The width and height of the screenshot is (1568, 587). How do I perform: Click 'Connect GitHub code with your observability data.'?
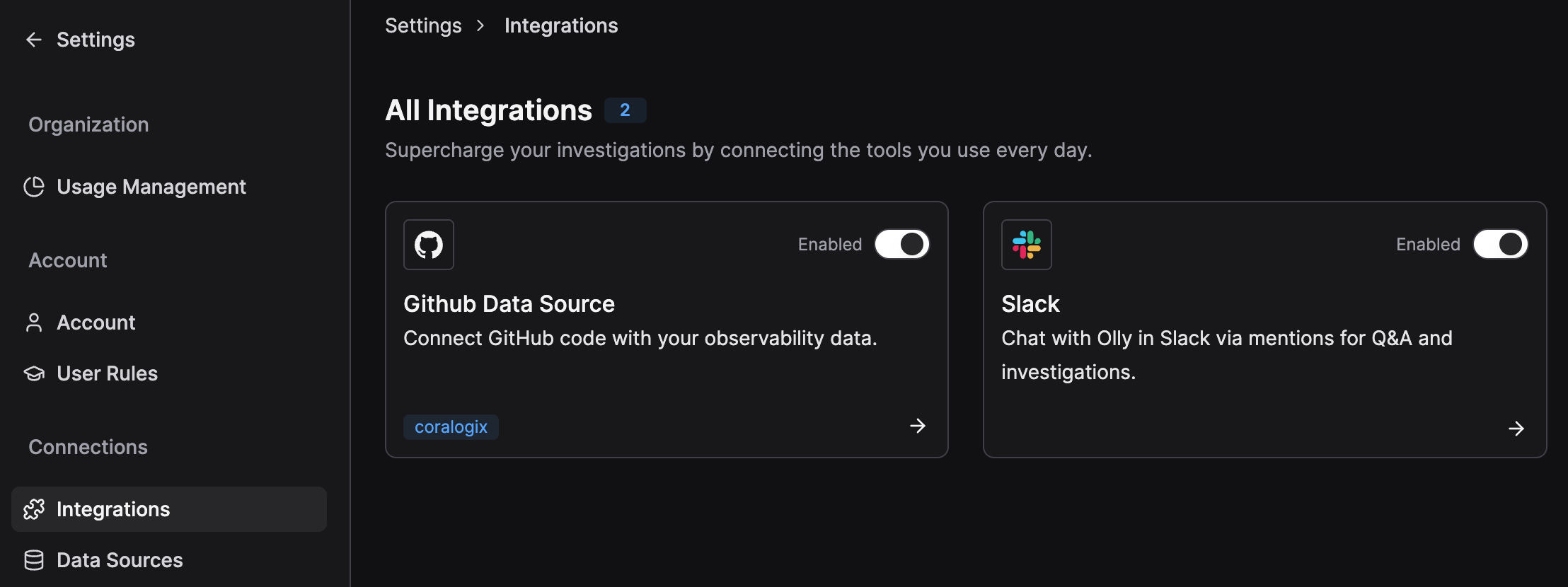tap(640, 339)
